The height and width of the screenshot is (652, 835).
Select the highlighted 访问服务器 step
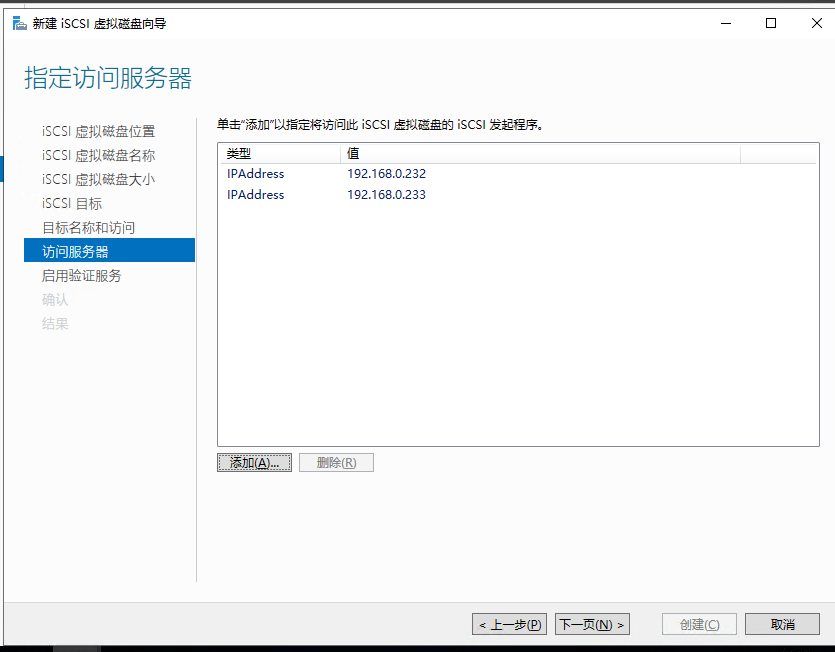(109, 250)
